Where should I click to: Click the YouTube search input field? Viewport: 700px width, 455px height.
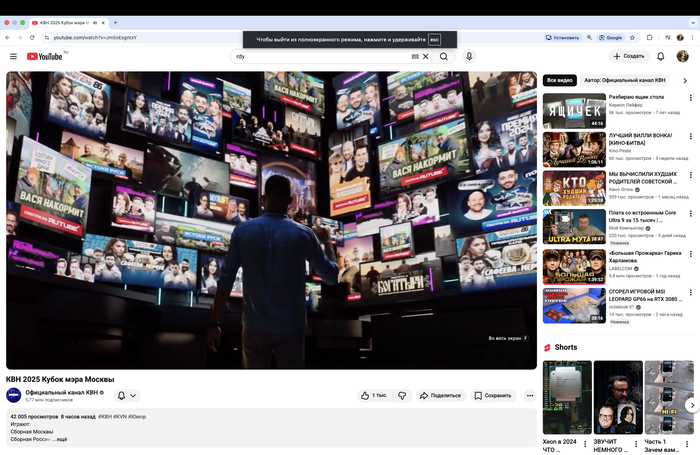coord(320,57)
